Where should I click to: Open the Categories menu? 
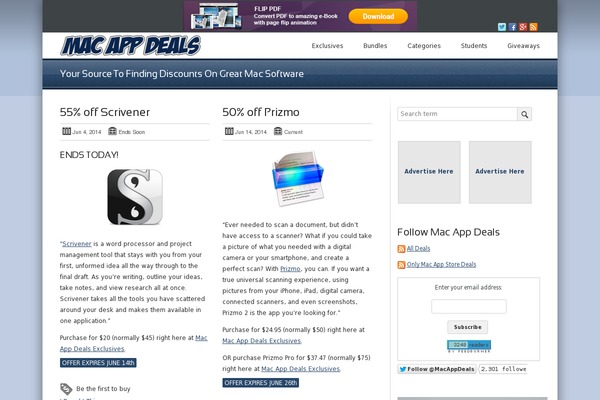(424, 46)
